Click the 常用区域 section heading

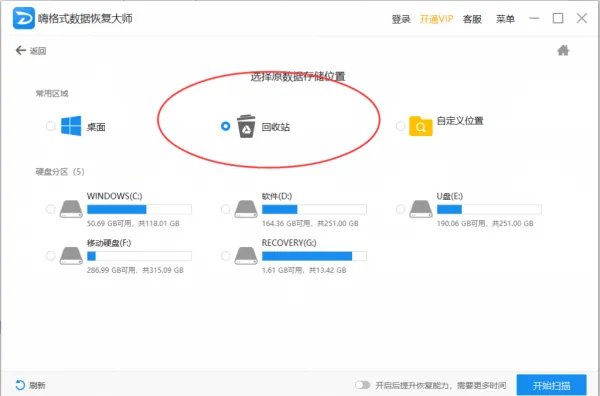52,93
